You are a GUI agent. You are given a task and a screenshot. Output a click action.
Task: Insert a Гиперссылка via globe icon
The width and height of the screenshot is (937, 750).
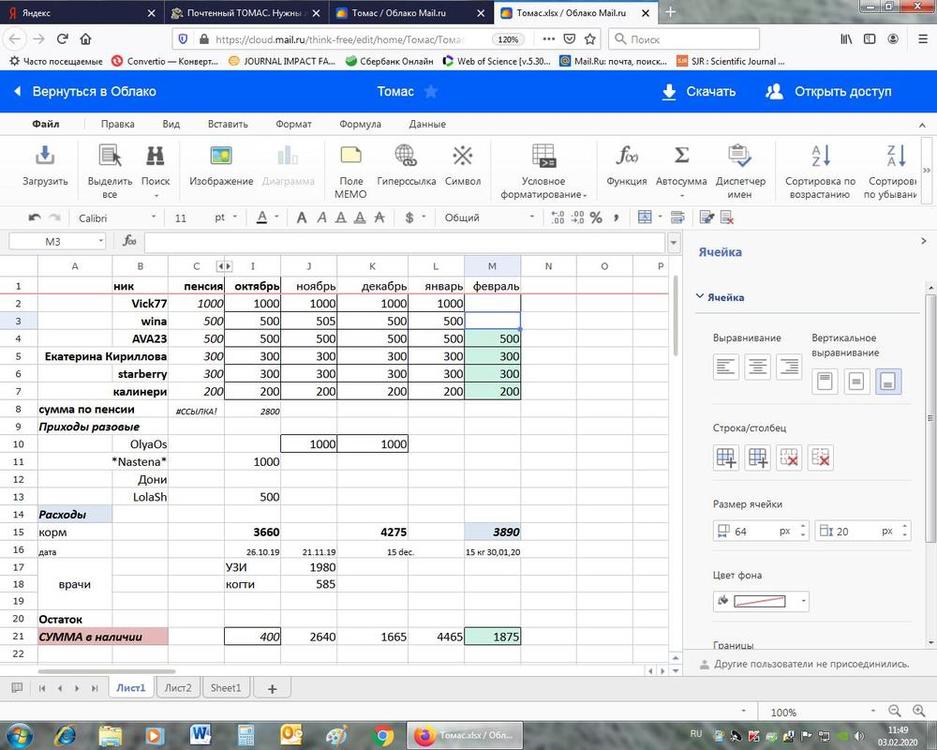pos(406,156)
